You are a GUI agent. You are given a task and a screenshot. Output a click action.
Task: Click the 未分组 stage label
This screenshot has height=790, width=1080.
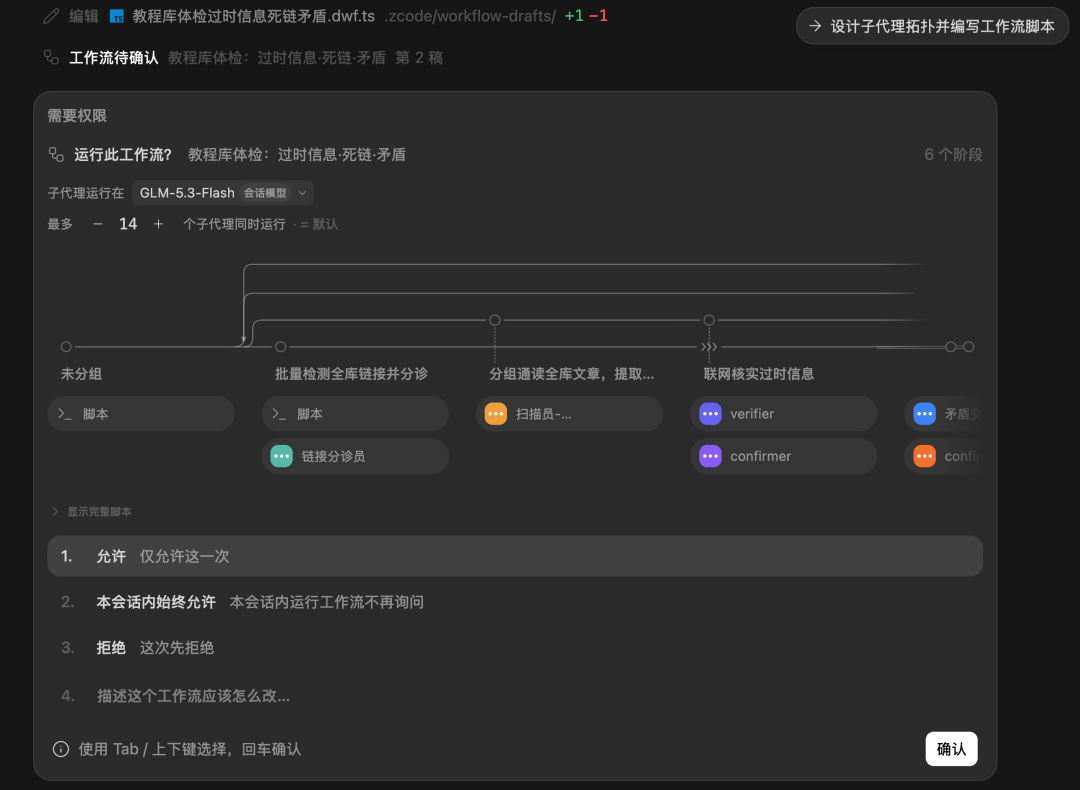81,374
